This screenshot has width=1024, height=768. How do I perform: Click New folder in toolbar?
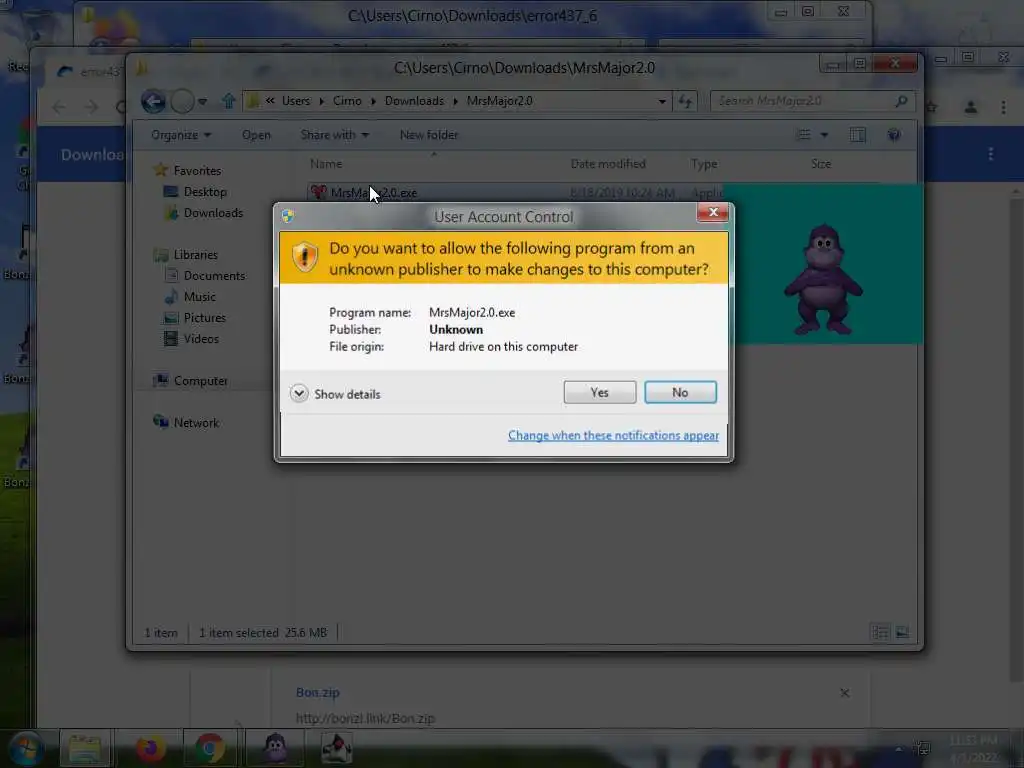click(x=428, y=135)
